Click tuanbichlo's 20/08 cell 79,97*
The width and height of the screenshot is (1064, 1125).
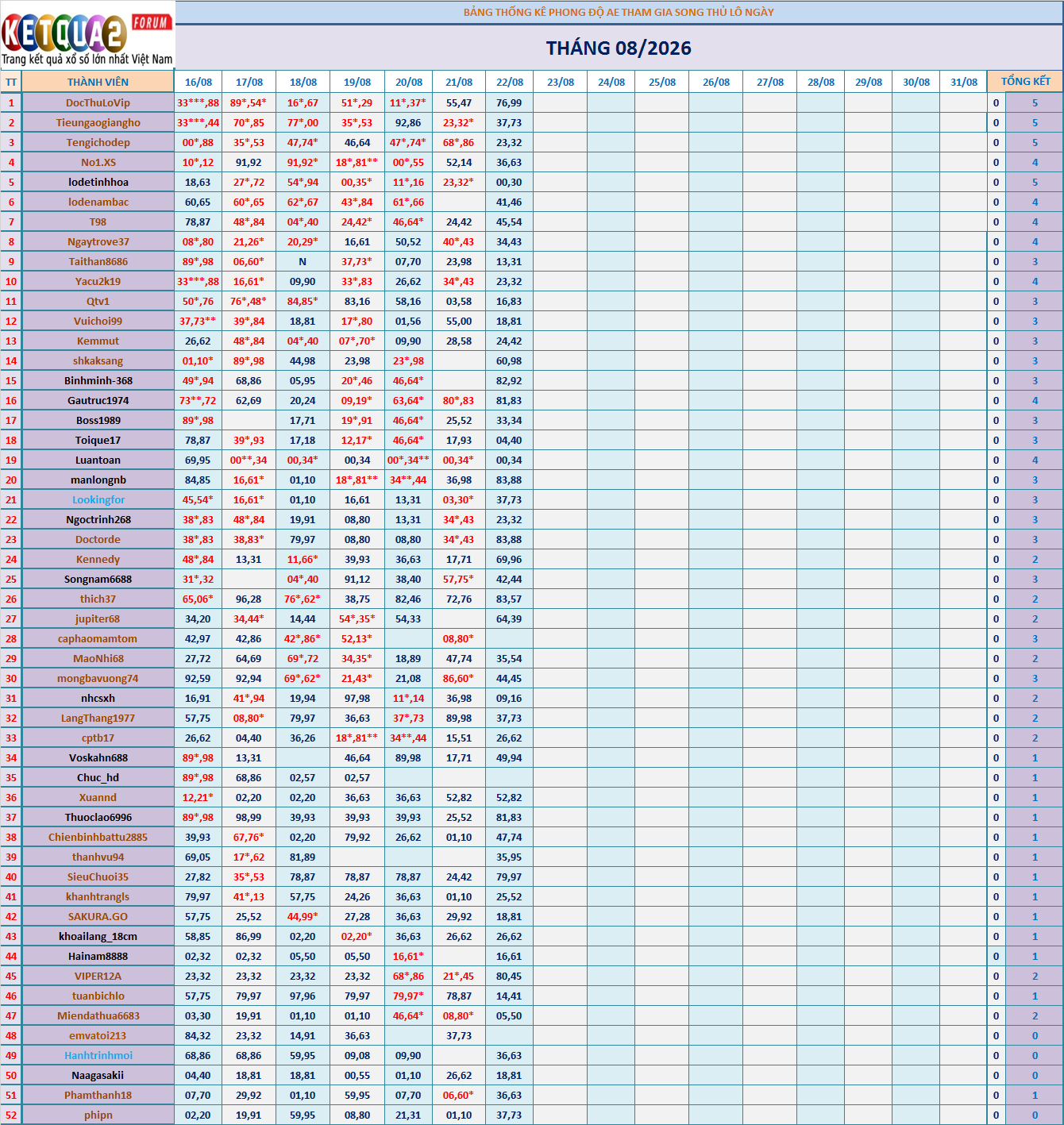click(408, 996)
